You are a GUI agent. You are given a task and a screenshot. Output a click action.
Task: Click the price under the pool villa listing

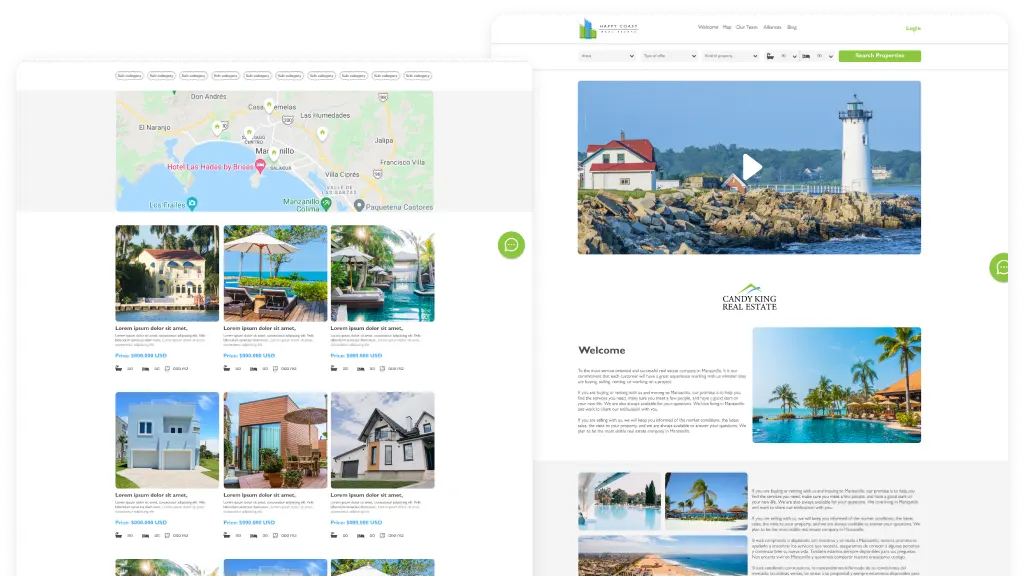tap(356, 355)
